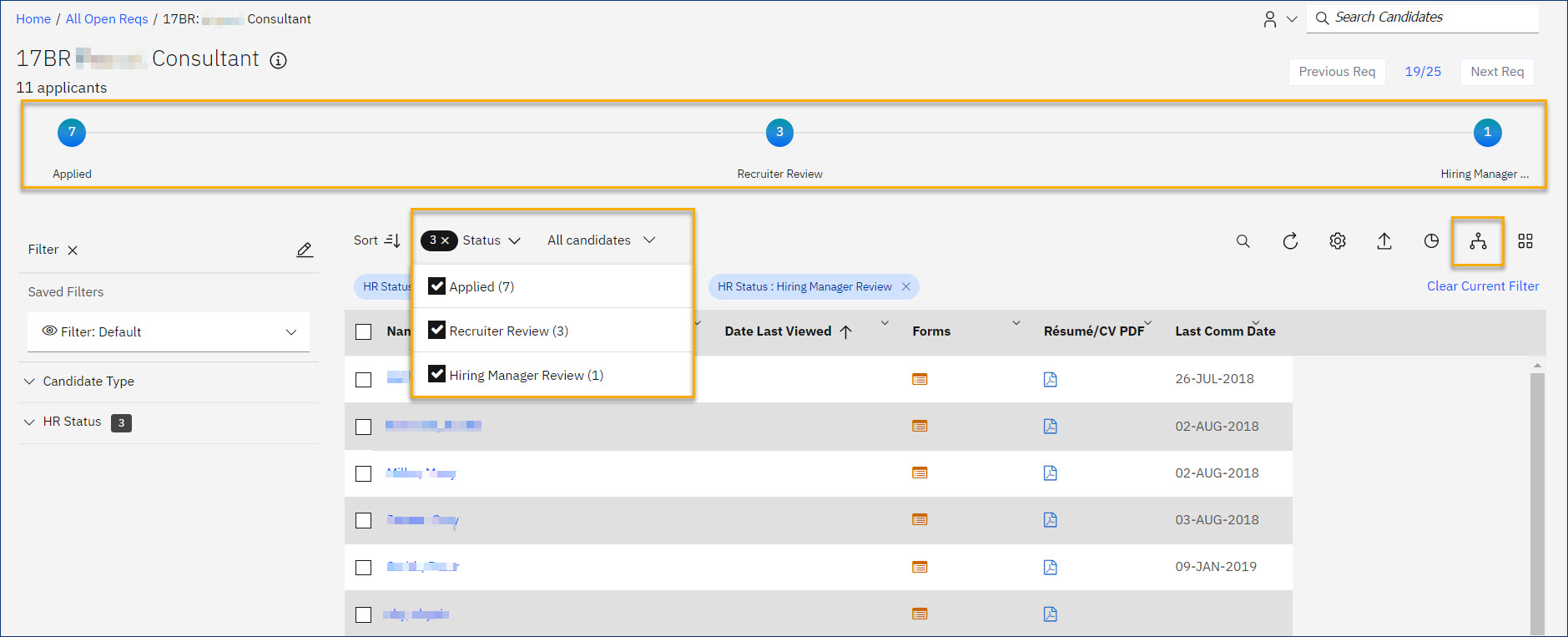Uncheck the Recruiter Review (3) option
The image size is (1568, 637).
tap(436, 330)
